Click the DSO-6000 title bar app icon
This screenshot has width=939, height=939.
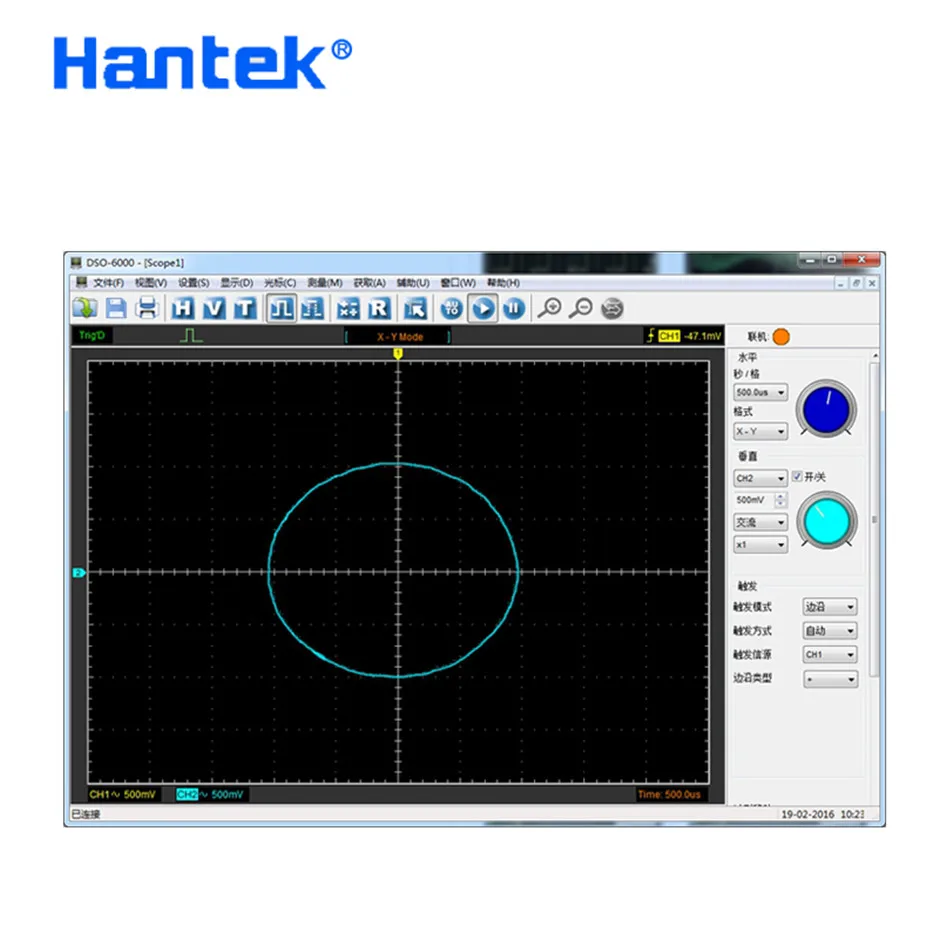76,263
